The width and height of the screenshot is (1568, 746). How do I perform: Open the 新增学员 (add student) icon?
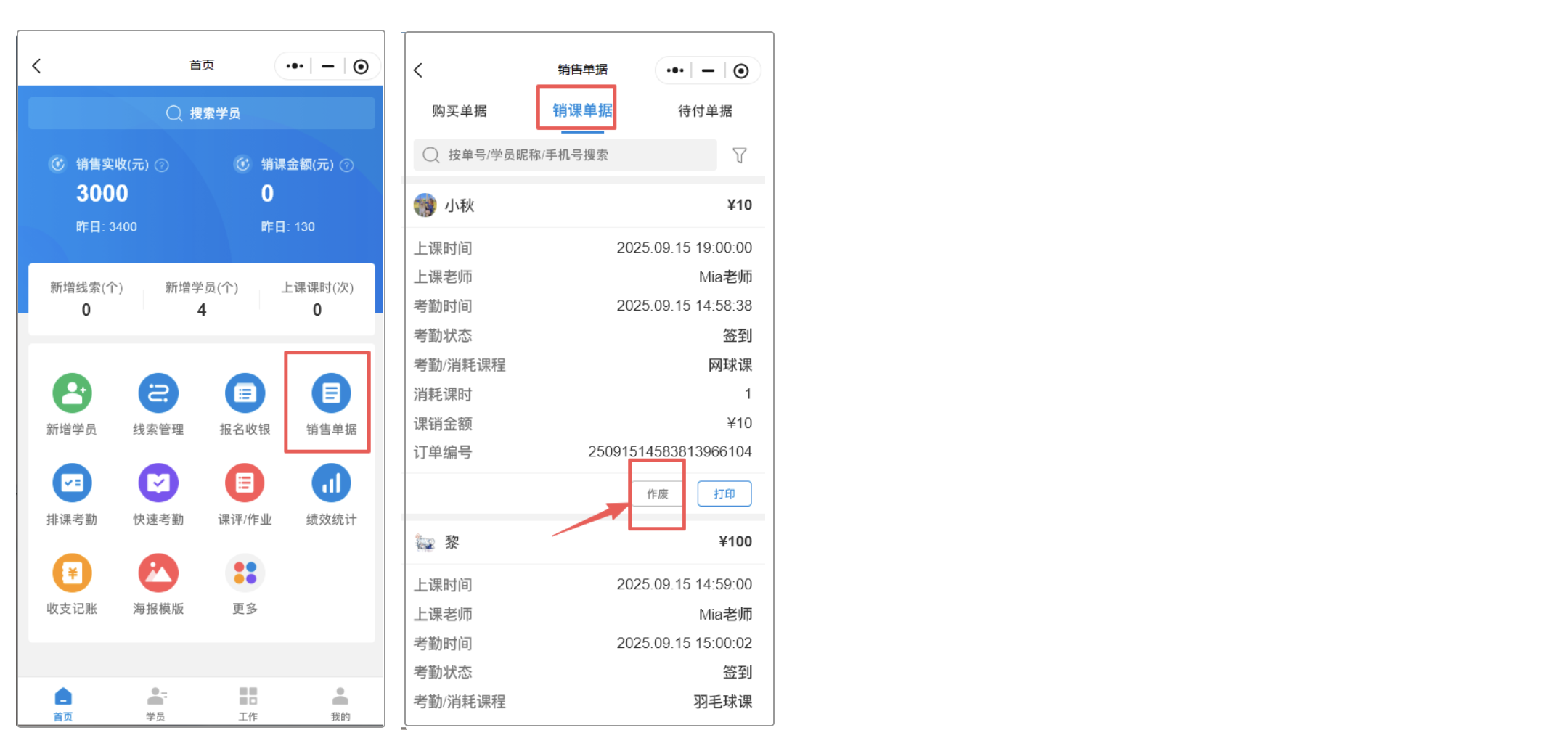tap(72, 403)
